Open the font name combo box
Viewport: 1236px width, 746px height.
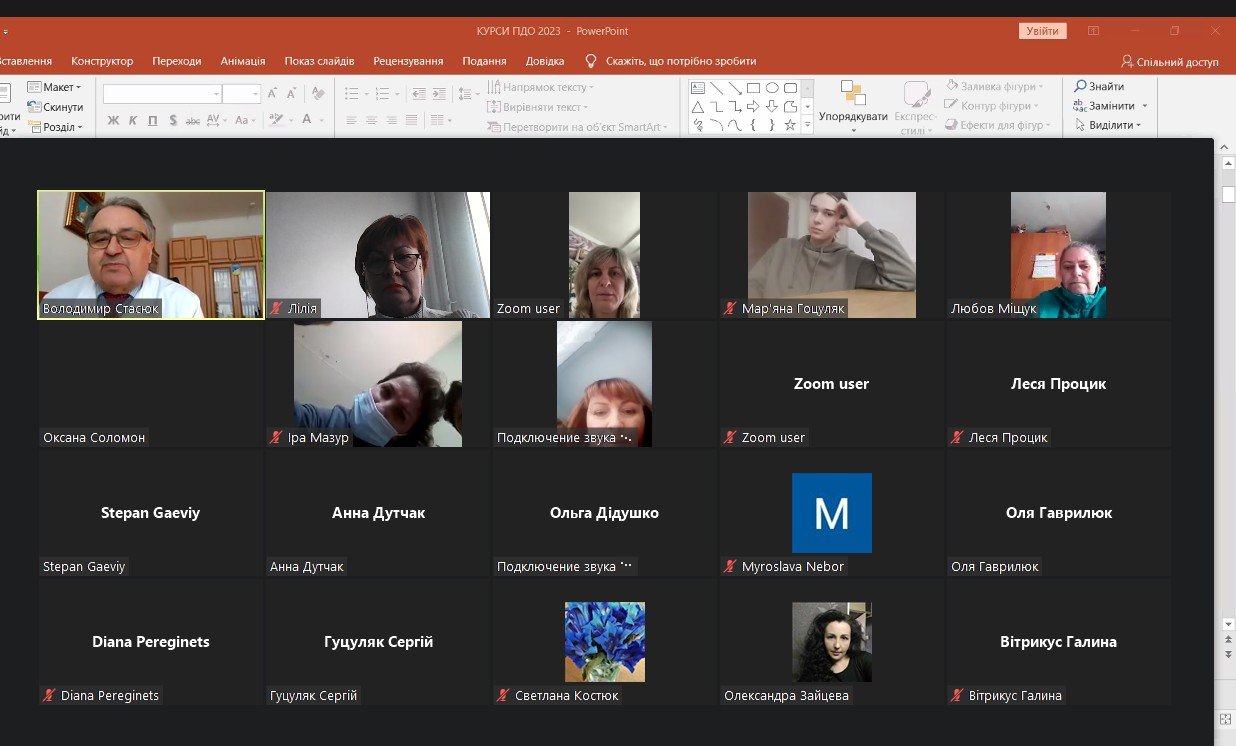point(161,94)
